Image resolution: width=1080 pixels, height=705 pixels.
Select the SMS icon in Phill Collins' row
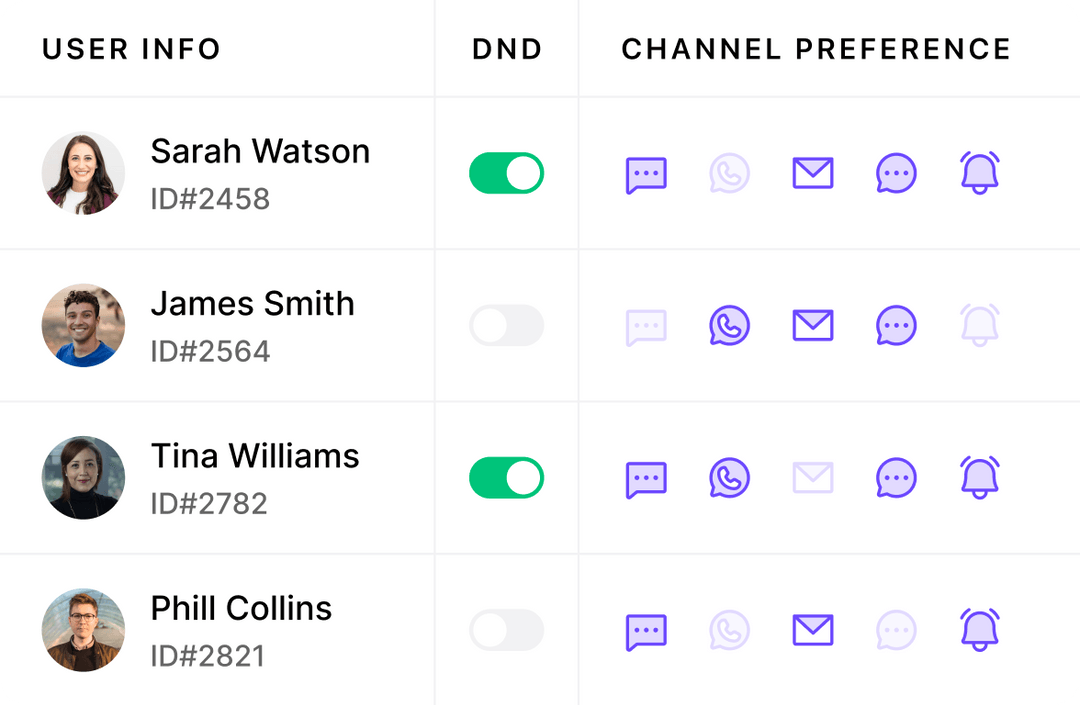coord(646,630)
